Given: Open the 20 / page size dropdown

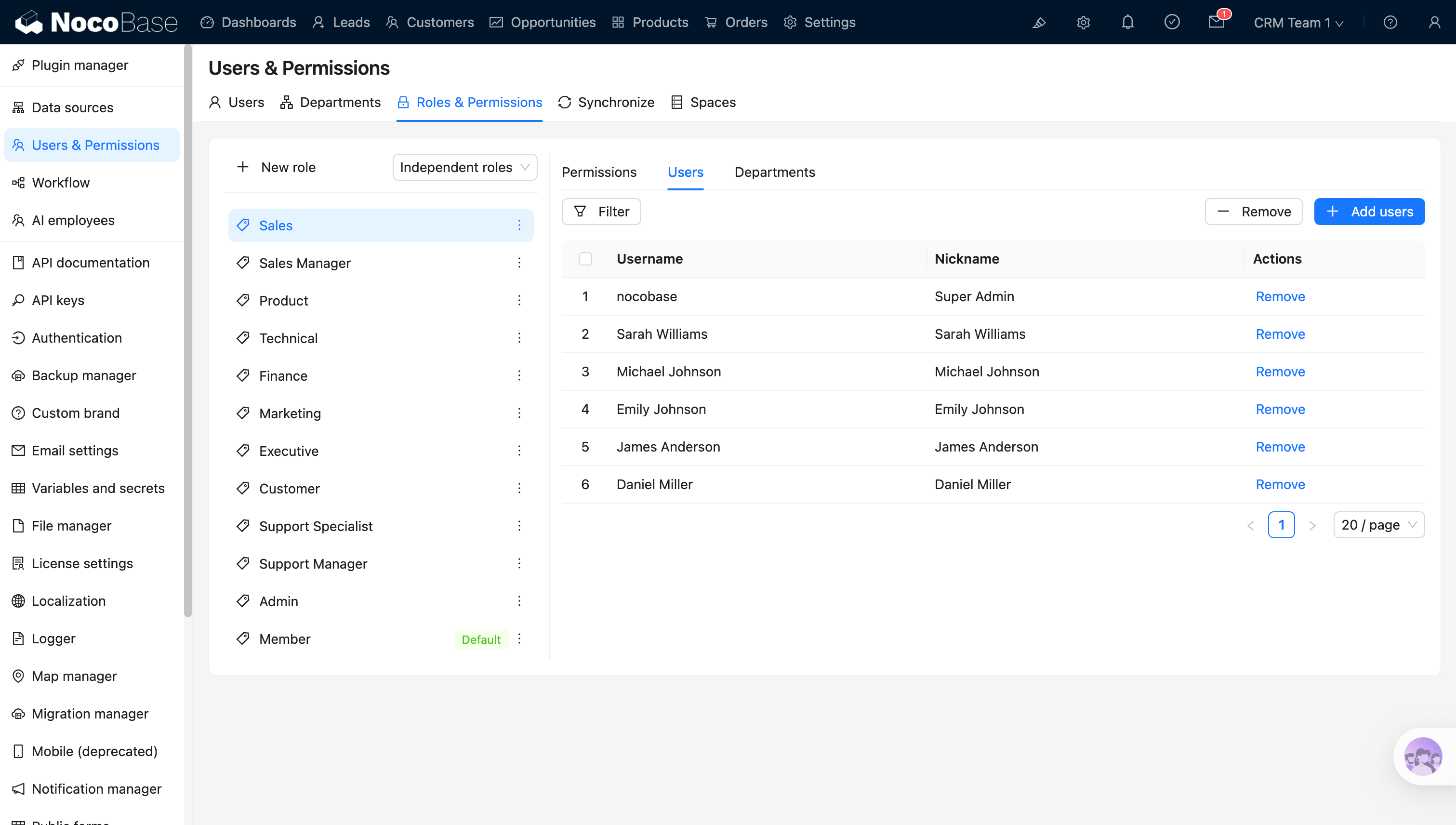Looking at the screenshot, I should tap(1378, 525).
